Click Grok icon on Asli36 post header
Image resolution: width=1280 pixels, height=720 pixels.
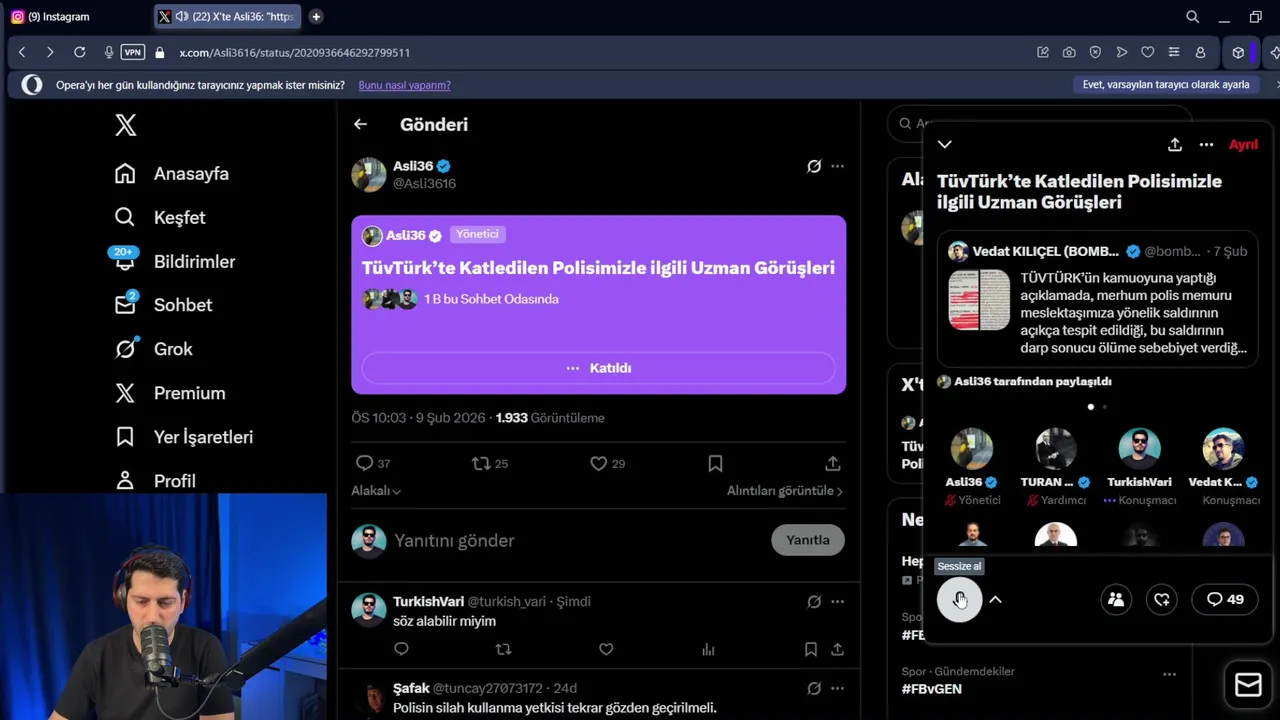coord(814,166)
